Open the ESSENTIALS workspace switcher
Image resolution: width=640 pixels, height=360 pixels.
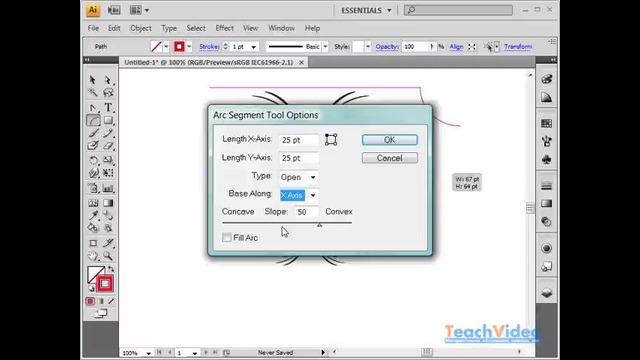[366, 10]
